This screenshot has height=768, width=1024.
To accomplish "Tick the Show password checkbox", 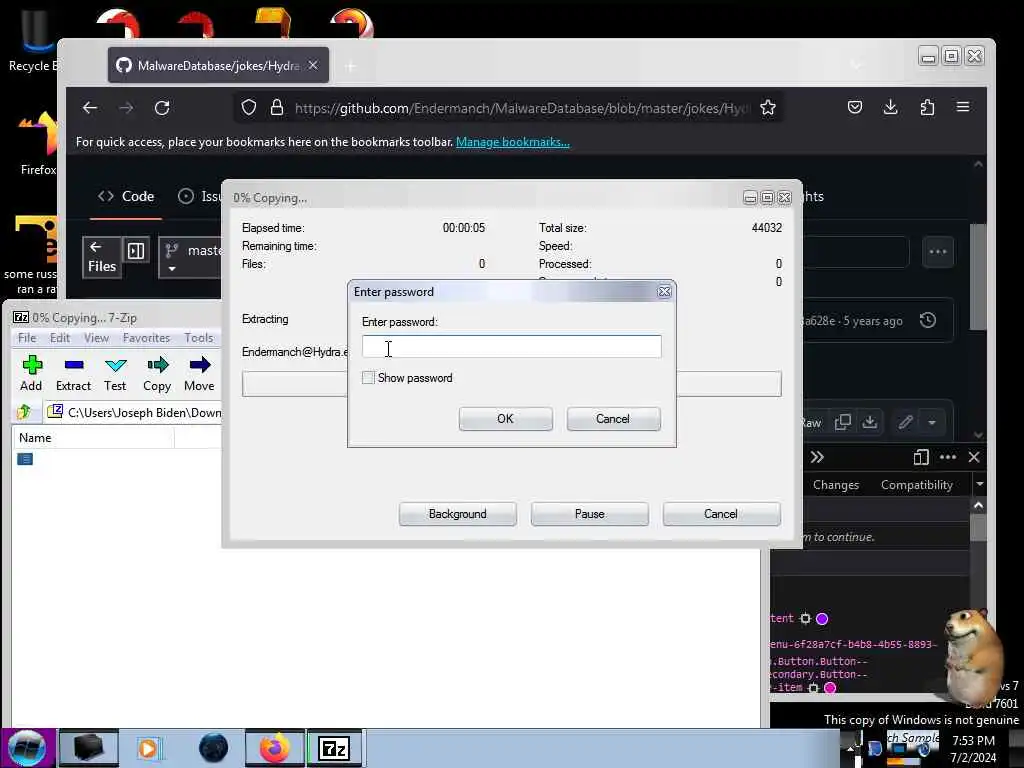I will point(368,377).
